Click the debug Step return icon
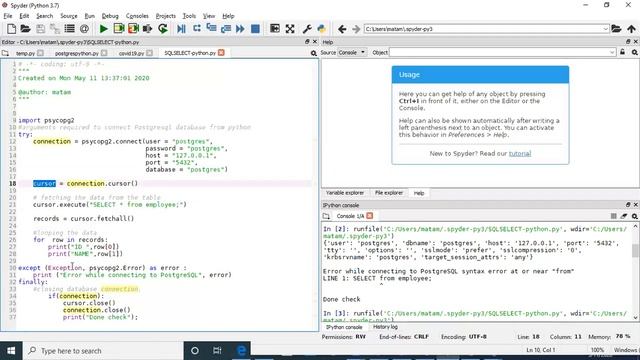 (226, 29)
